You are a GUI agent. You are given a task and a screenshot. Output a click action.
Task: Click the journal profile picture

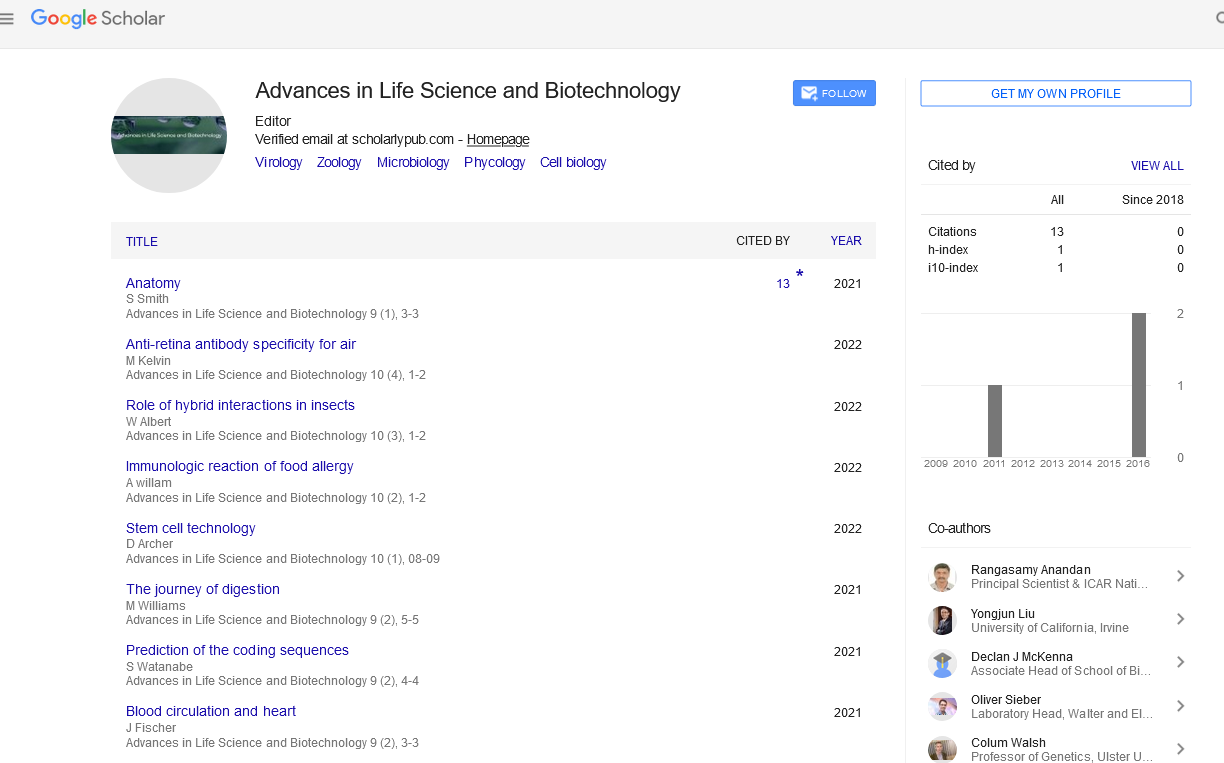pyautogui.click(x=169, y=135)
